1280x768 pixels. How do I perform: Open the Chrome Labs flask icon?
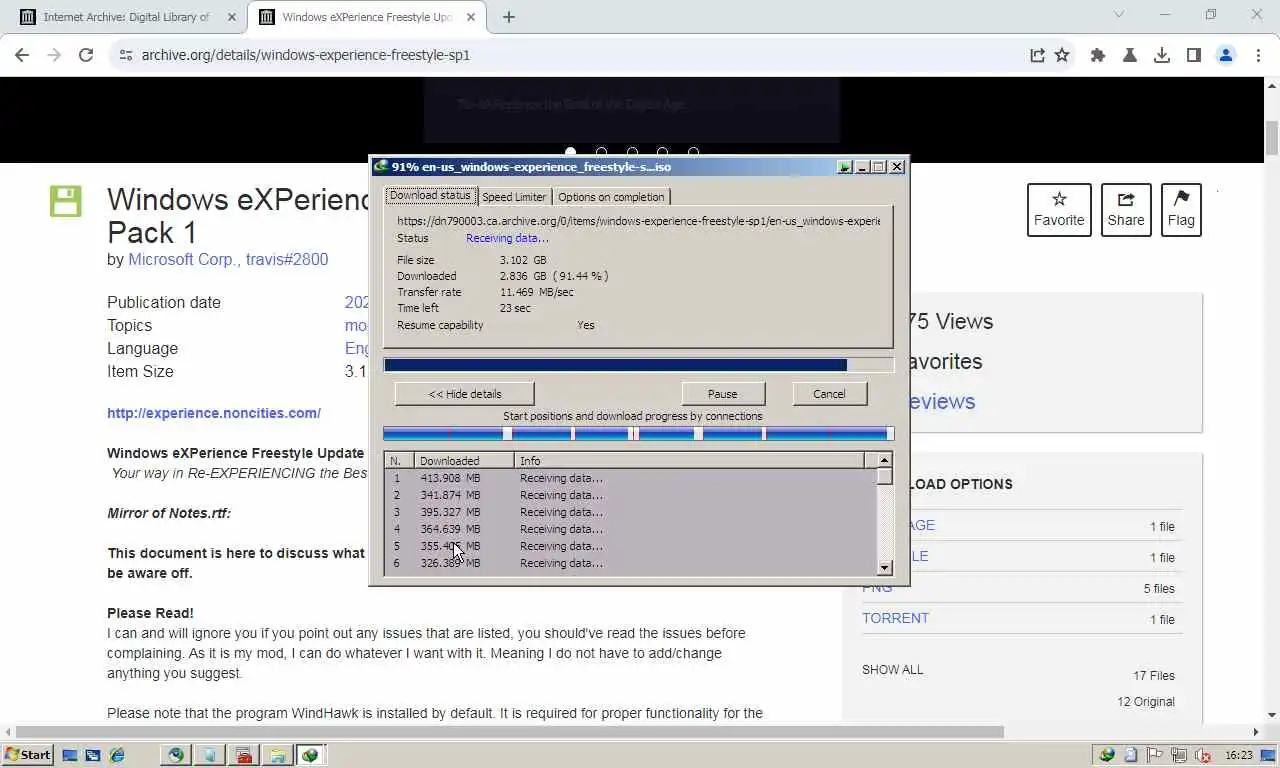(1130, 55)
